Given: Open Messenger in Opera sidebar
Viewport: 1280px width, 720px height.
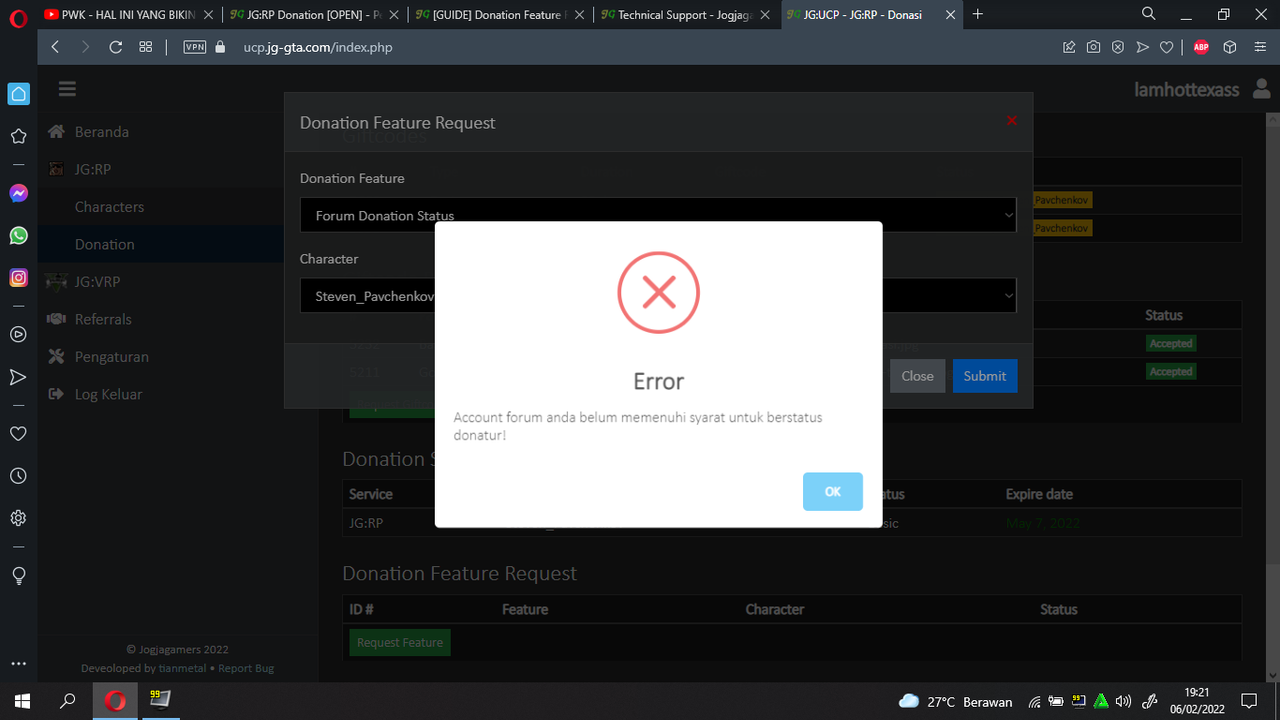Looking at the screenshot, I should [18, 193].
